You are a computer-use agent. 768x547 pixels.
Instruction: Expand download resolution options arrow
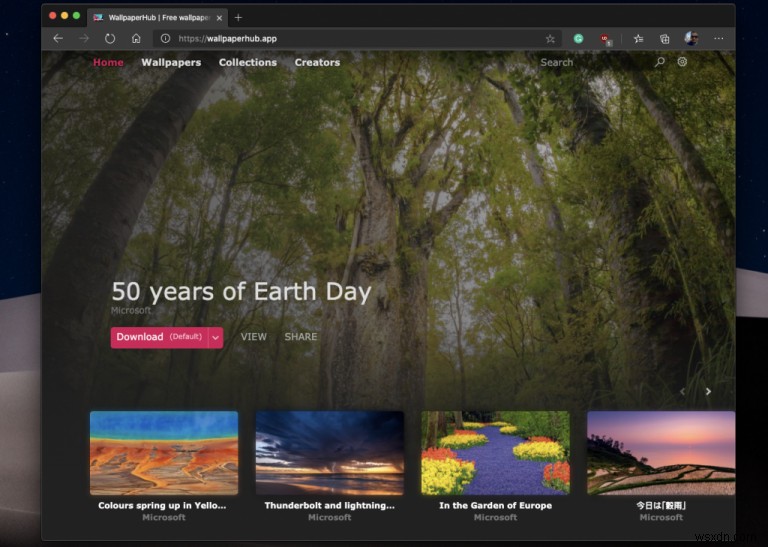pos(216,337)
